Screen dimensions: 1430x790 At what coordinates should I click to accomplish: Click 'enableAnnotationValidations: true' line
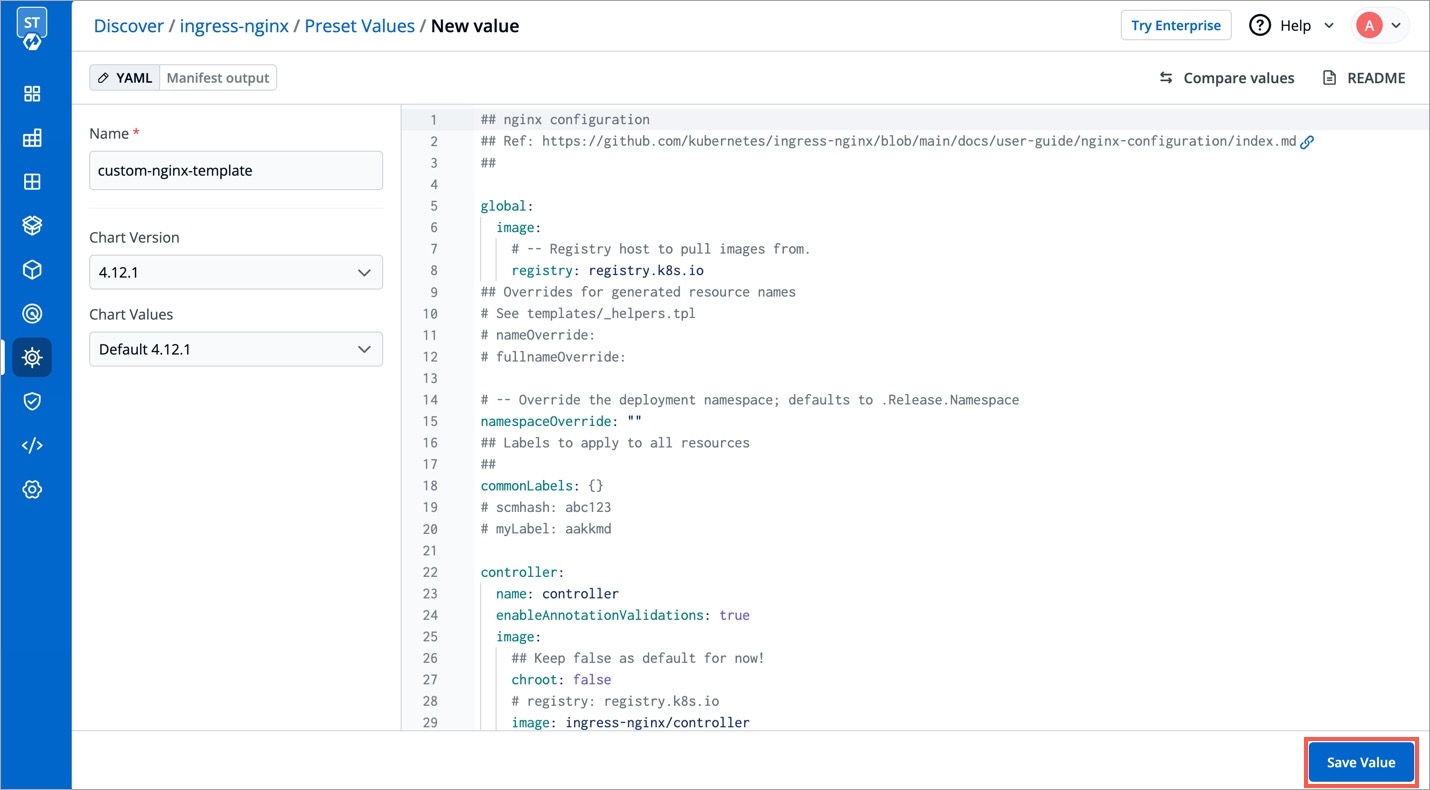coord(623,615)
